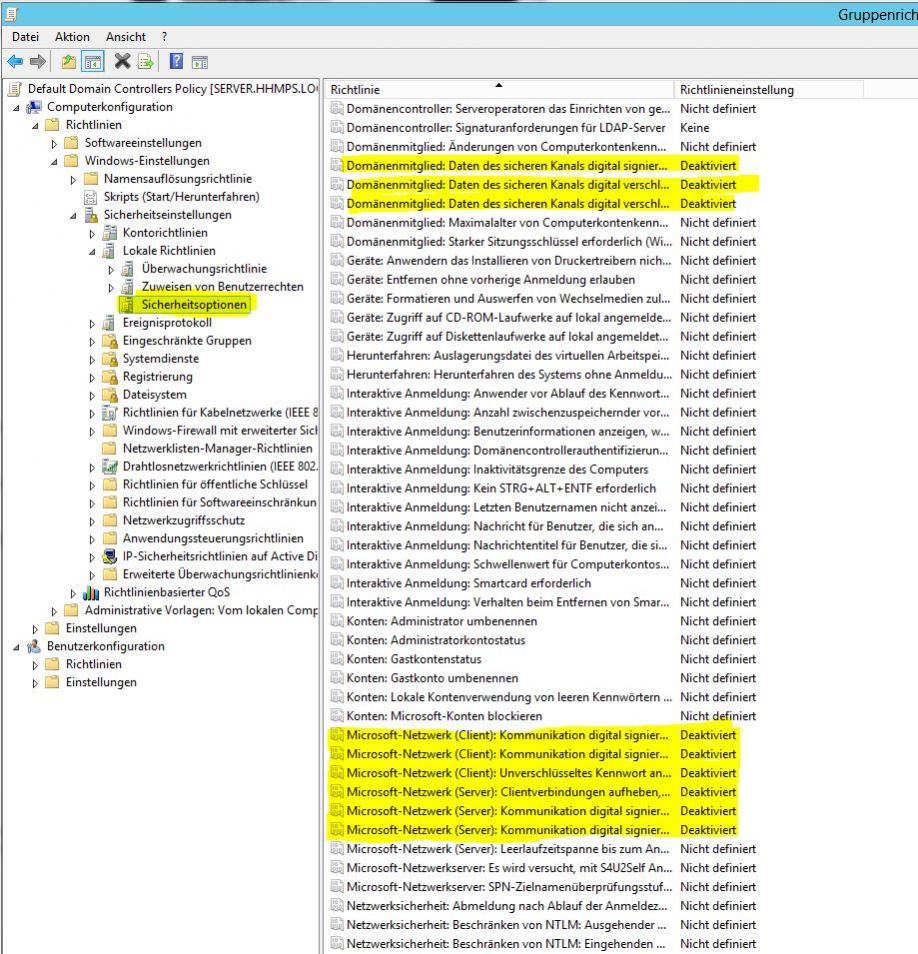The width and height of the screenshot is (918, 954).
Task: Select Netzwerklisten-Manager-Richtlinien in the tree
Action: 218,448
